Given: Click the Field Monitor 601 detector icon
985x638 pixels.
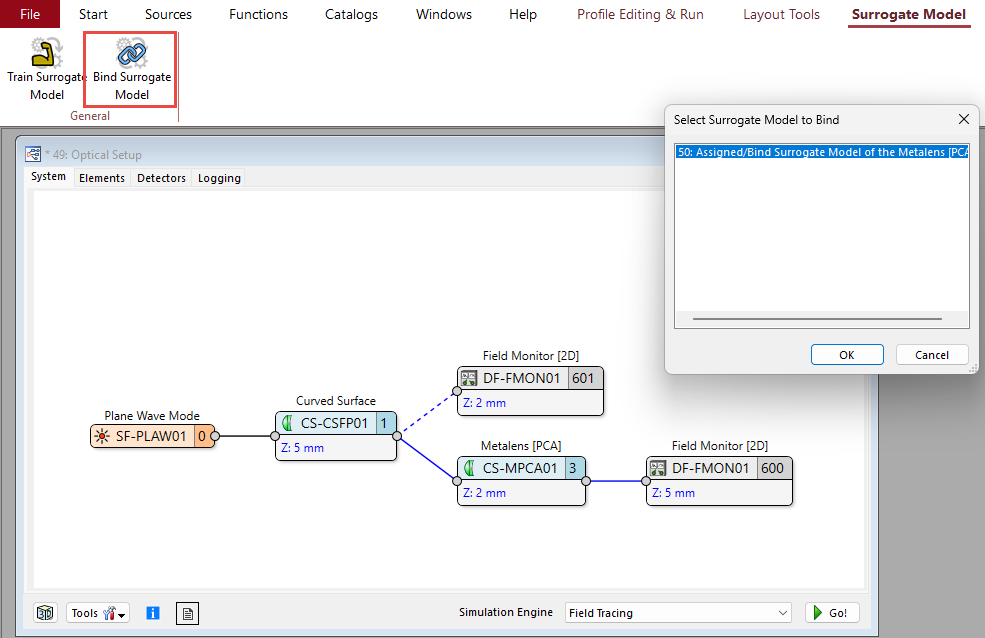Looking at the screenshot, I should [x=469, y=378].
